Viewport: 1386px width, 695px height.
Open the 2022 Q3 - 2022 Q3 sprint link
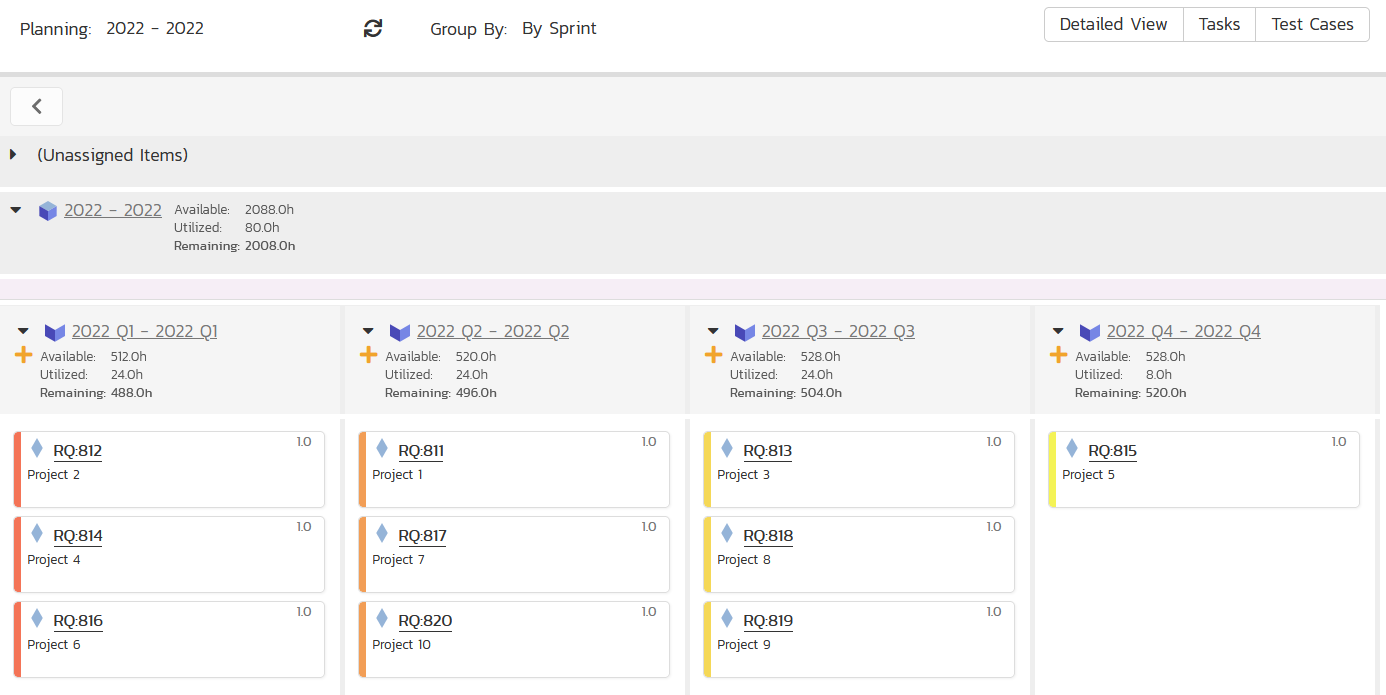[x=838, y=332]
